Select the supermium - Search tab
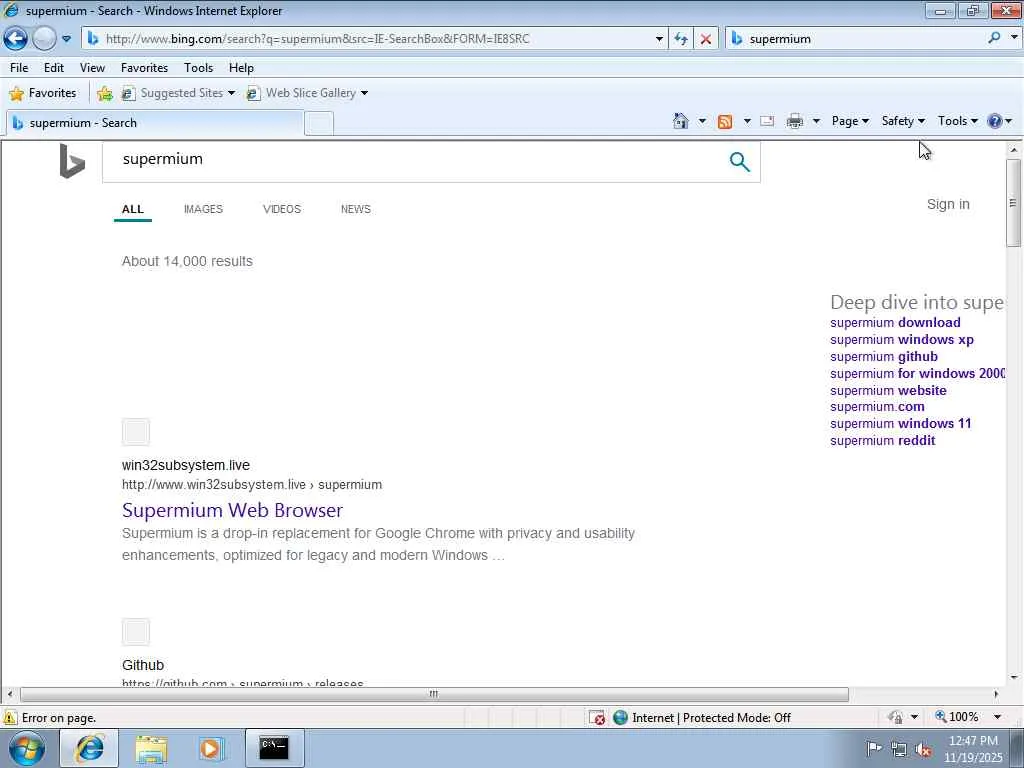Screen dimensions: 1024x768 pos(154,123)
